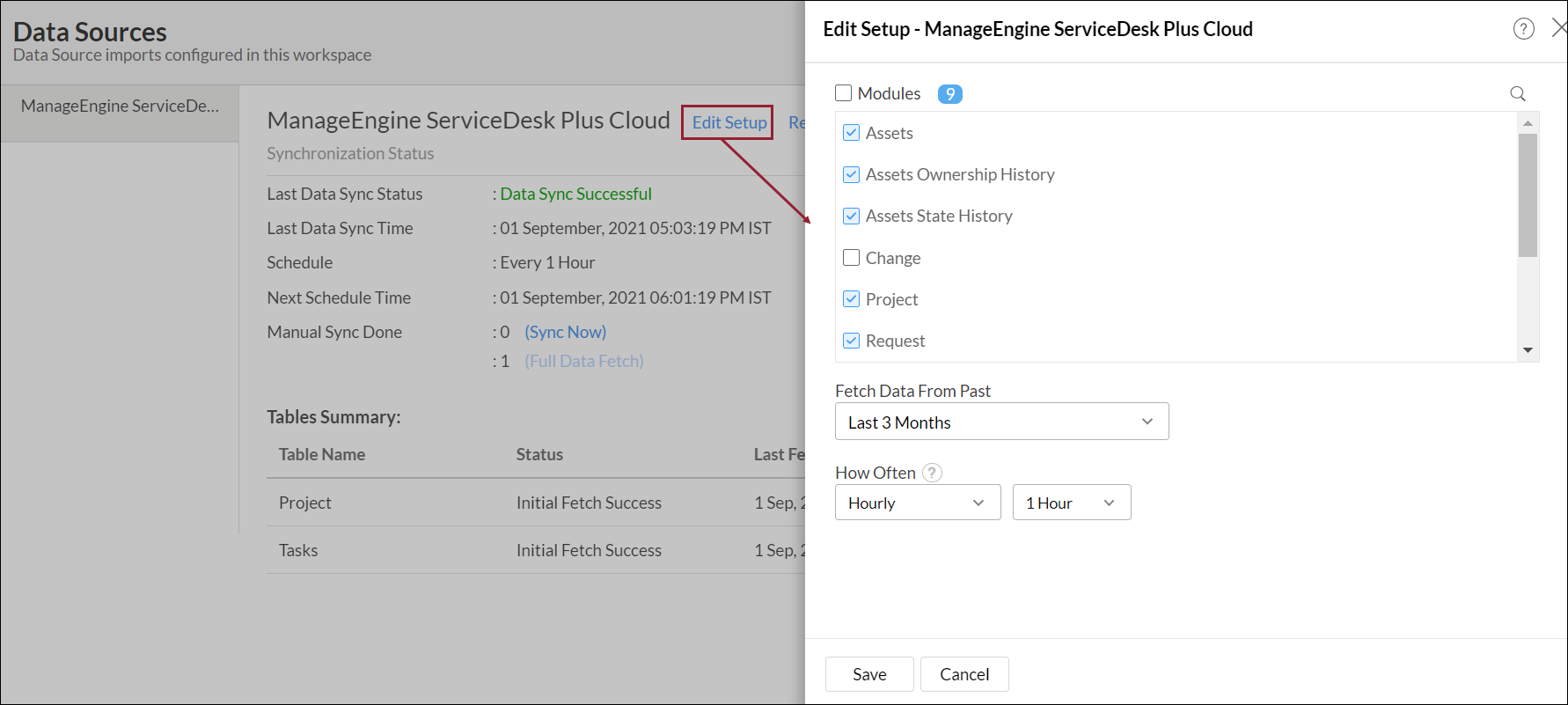Toggle the select-all Modules checkbox
Image resolution: width=1568 pixels, height=705 pixels.
(843, 93)
